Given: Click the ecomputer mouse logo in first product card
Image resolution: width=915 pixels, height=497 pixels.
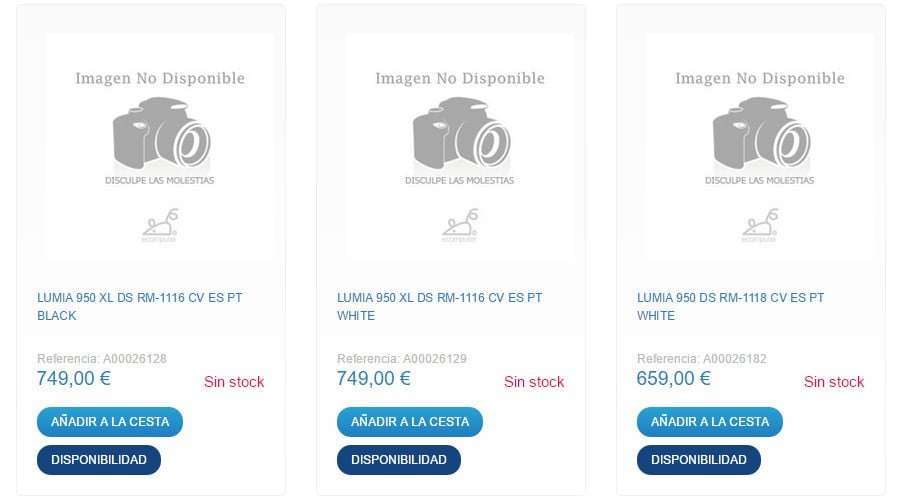Looking at the screenshot, I should point(160,225).
